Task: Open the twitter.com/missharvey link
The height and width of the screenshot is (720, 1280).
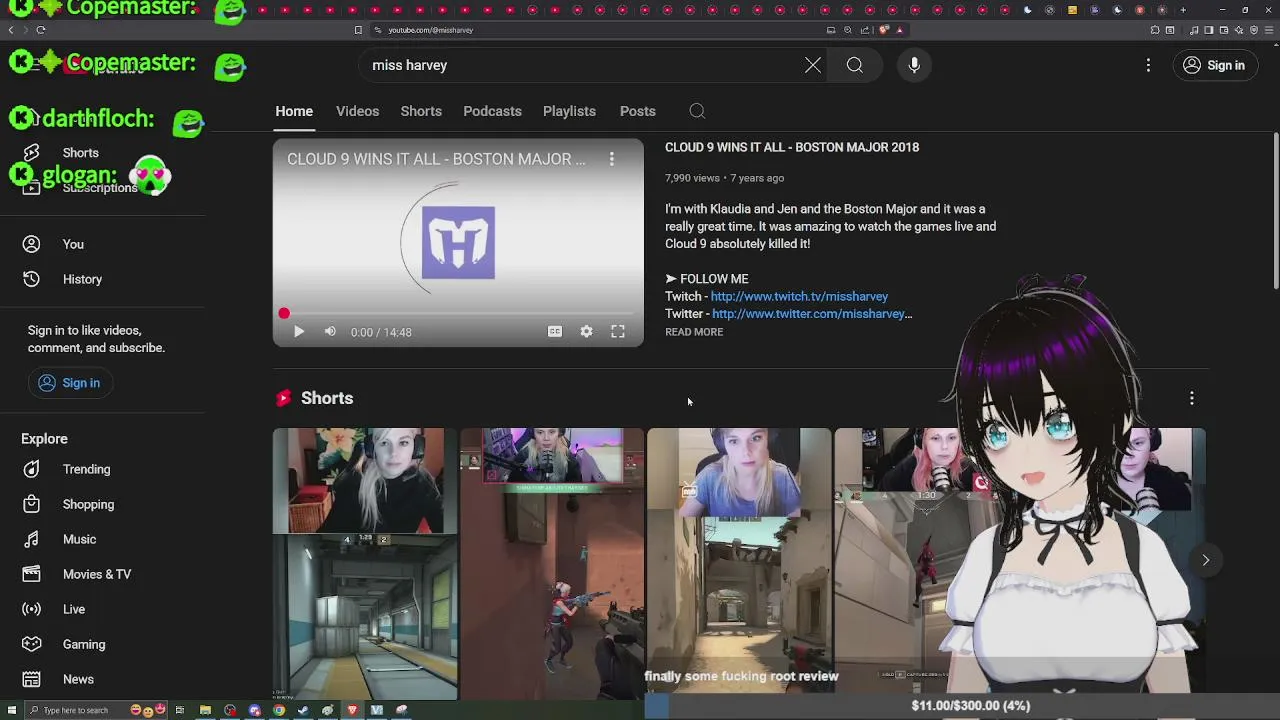Action: pyautogui.click(x=812, y=314)
